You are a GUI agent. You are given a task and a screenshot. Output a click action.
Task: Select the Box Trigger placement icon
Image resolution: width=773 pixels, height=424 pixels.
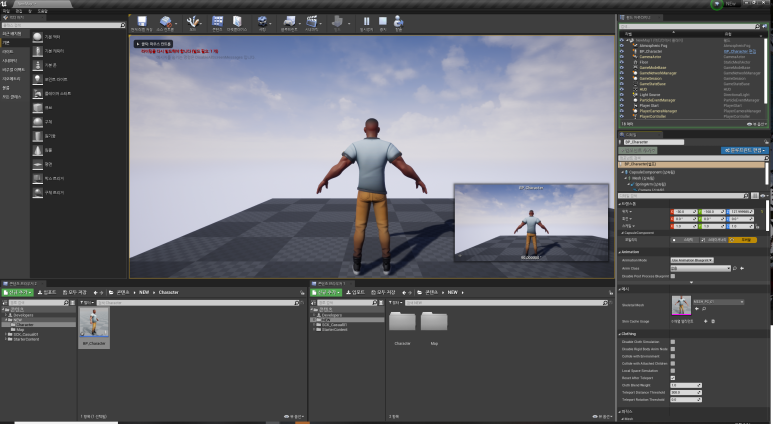coord(37,178)
